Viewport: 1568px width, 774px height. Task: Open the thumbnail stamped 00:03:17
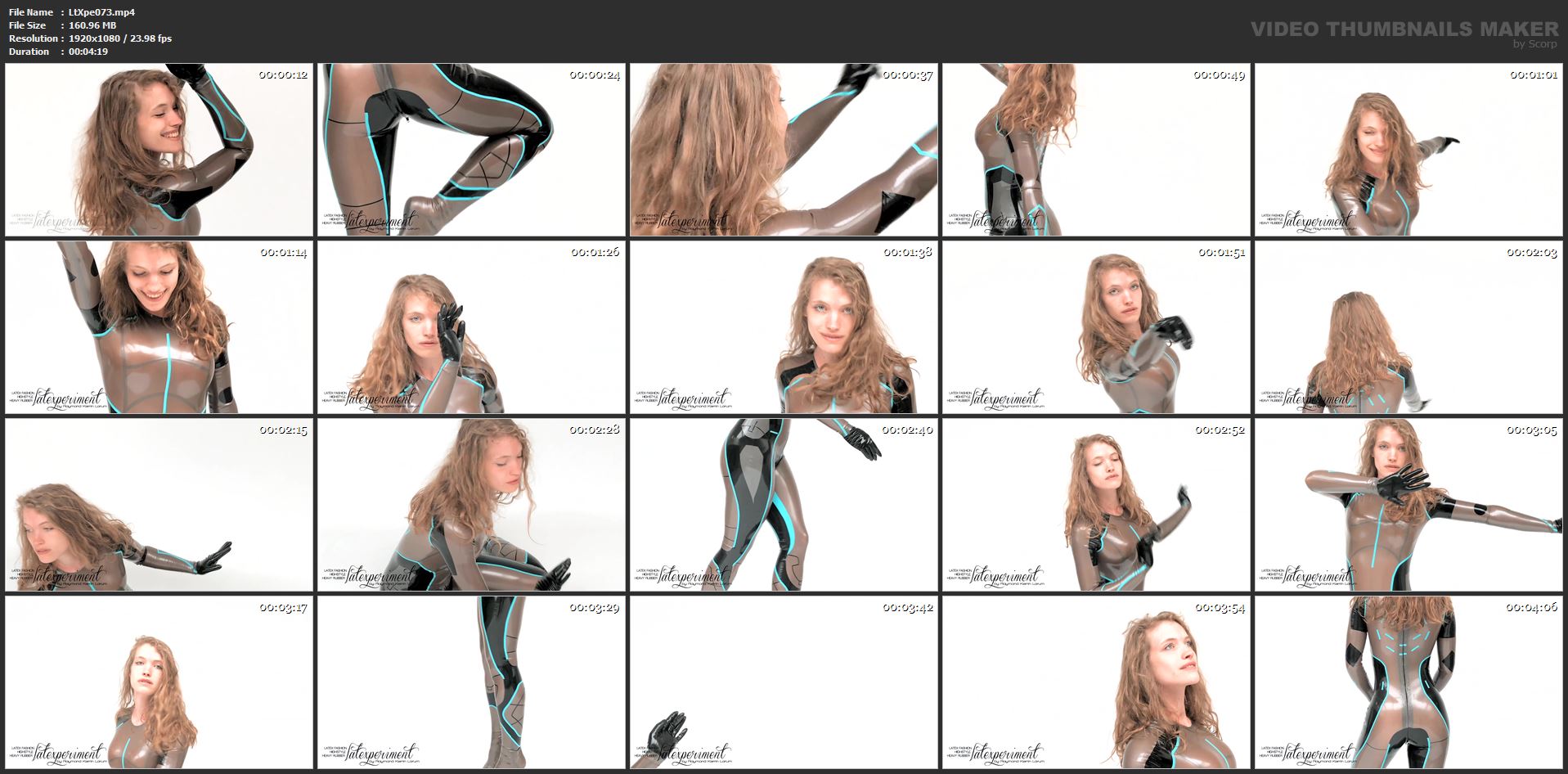tap(159, 682)
